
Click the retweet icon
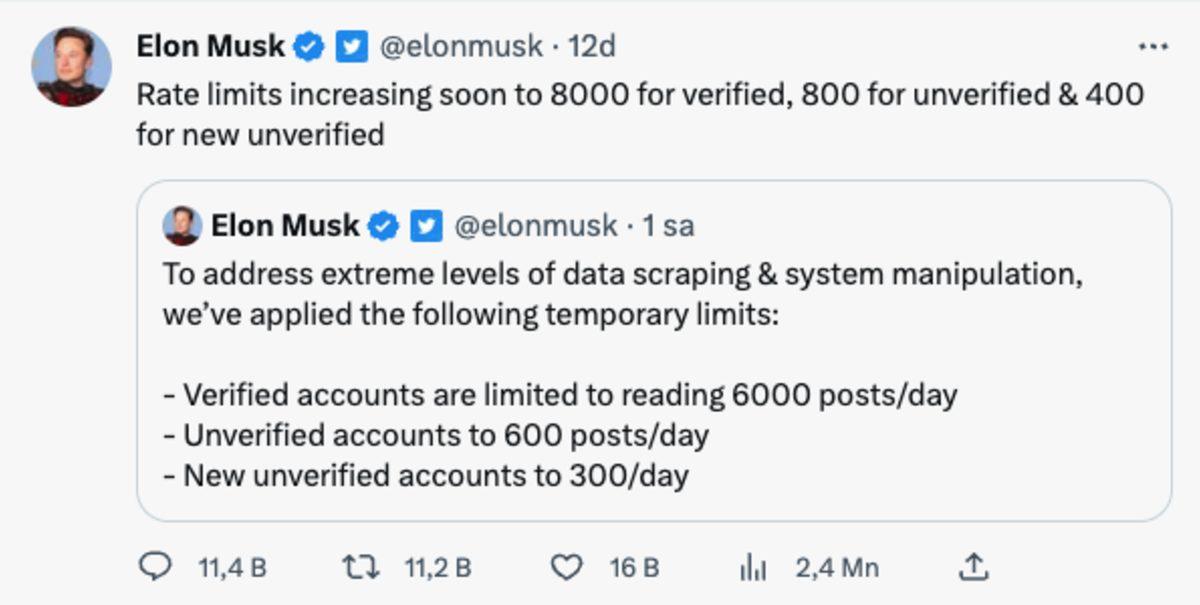362,566
